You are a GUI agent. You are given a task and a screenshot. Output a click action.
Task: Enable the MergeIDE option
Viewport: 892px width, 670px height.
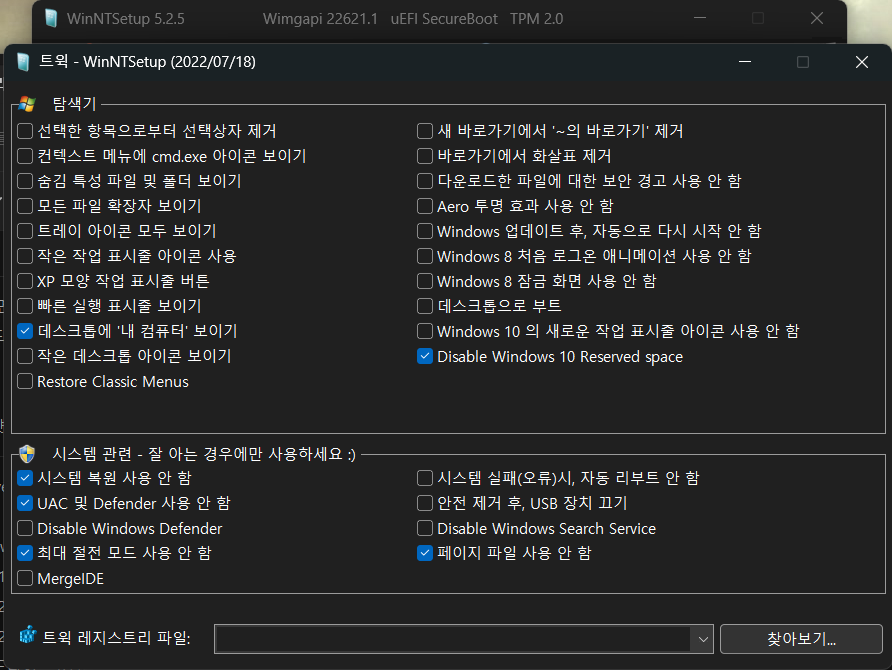point(25,578)
